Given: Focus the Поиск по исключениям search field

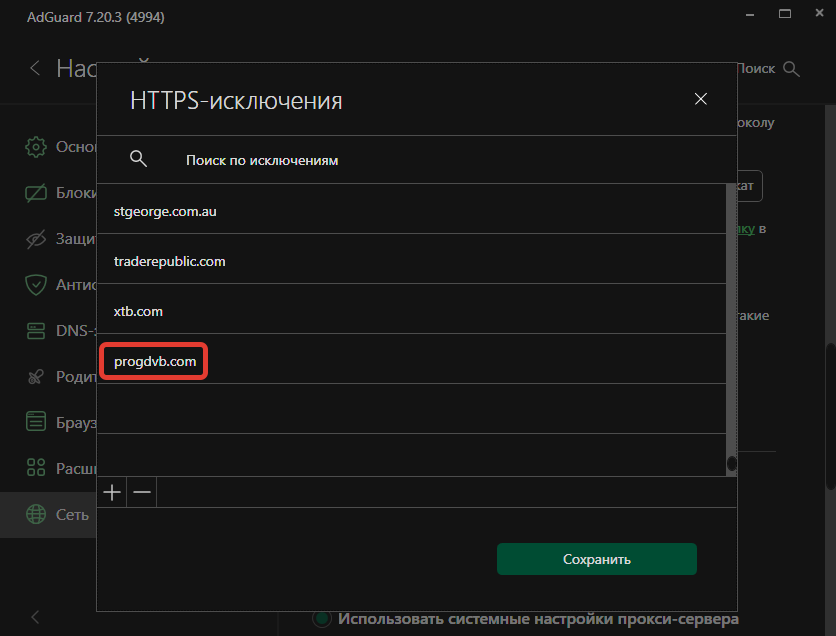Looking at the screenshot, I should pos(400,160).
